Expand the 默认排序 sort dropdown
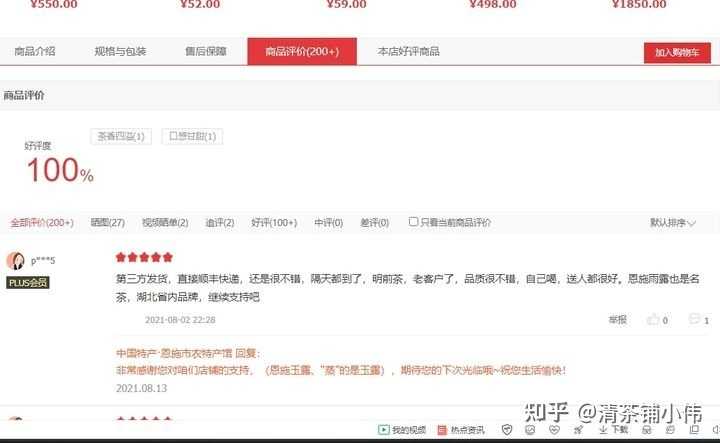 (x=673, y=223)
